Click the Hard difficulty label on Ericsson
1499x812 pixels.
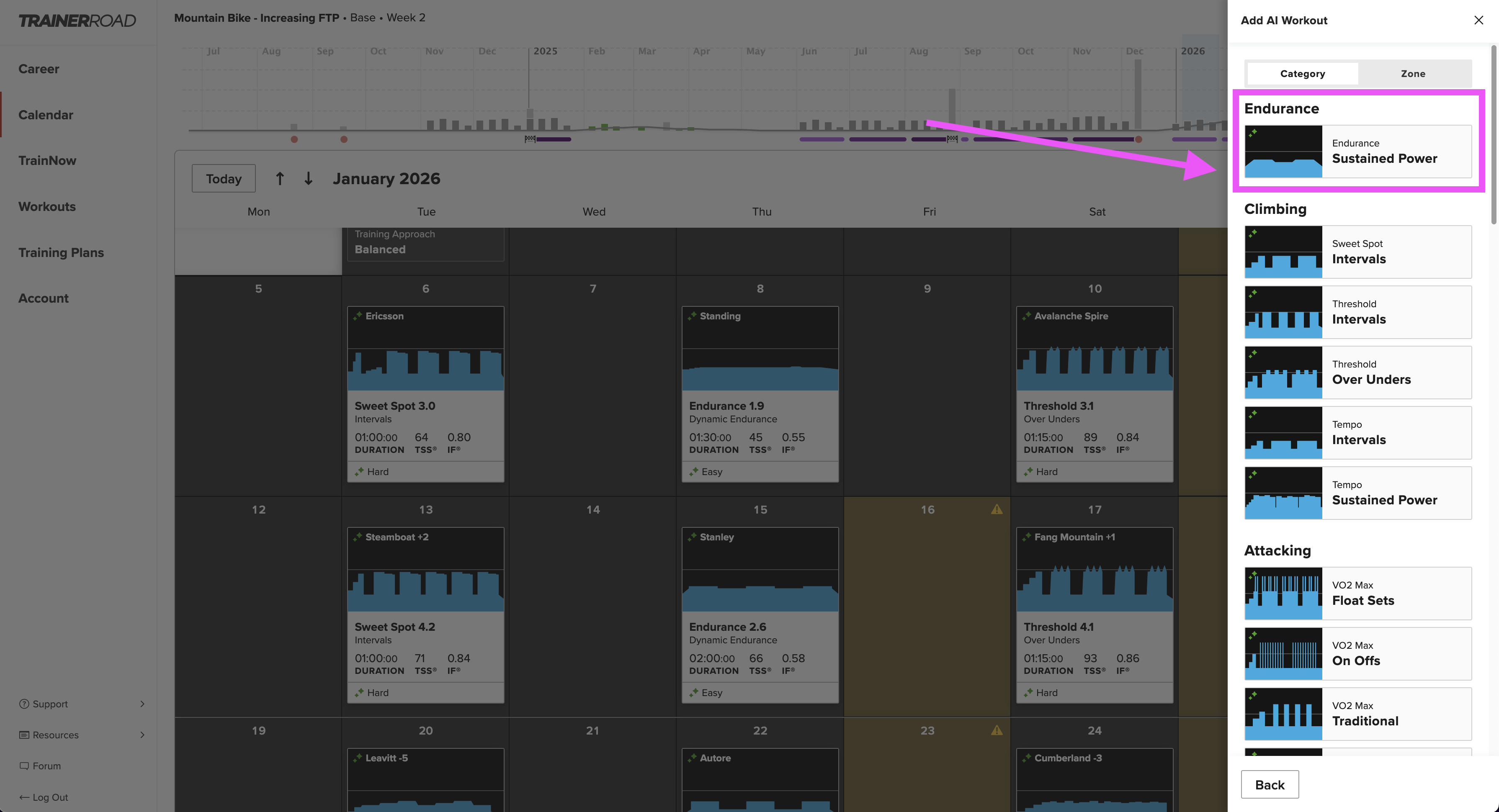pyautogui.click(x=378, y=472)
